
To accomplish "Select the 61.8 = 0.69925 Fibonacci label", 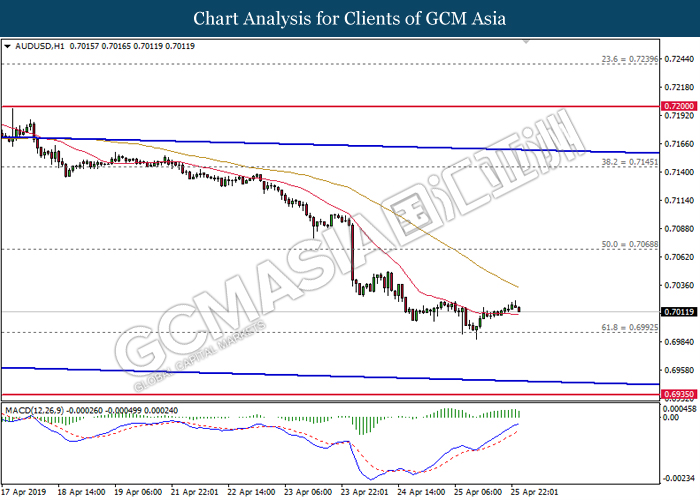I will (629, 328).
